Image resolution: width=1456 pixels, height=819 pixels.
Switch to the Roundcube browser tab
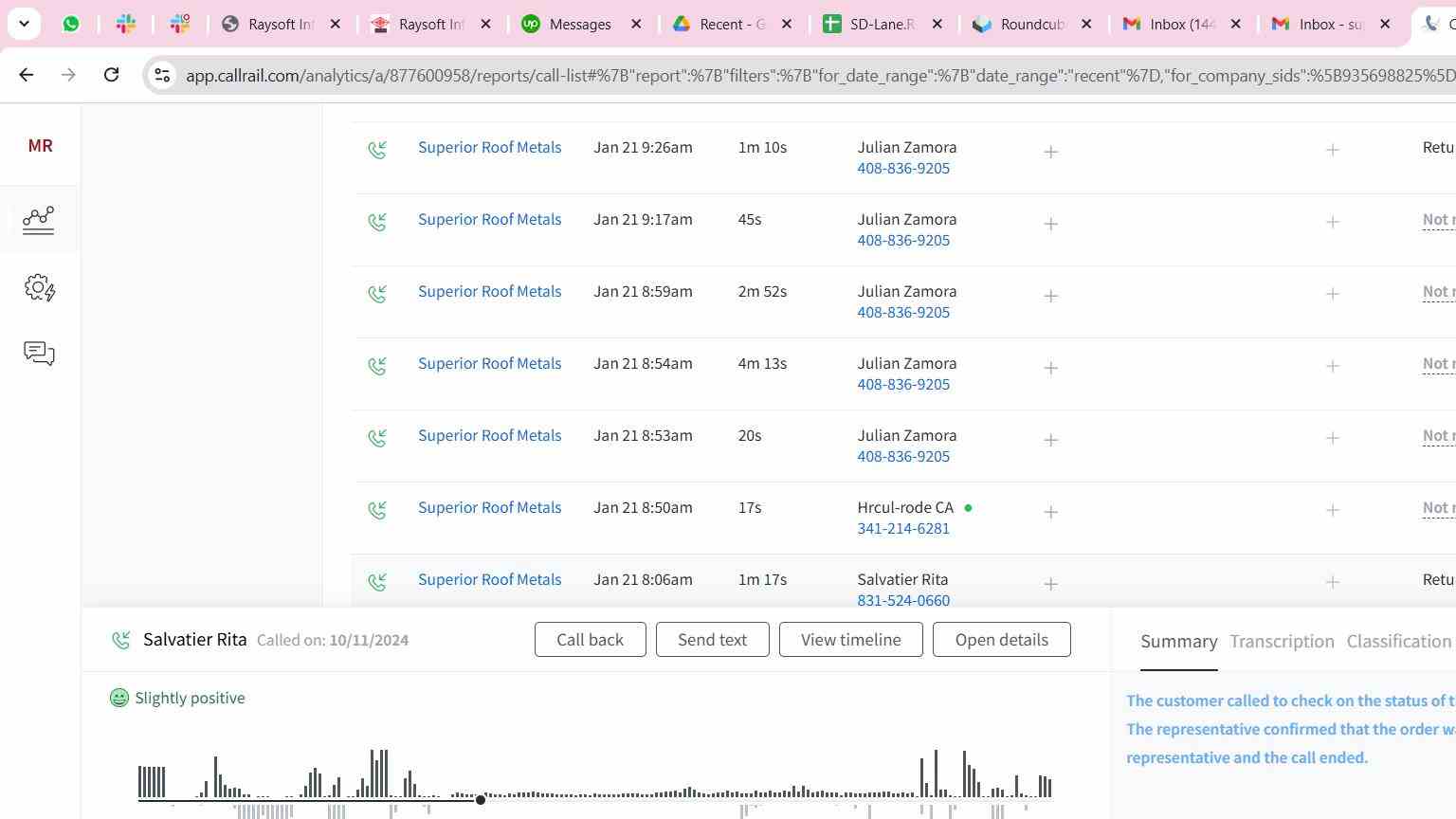click(1032, 24)
